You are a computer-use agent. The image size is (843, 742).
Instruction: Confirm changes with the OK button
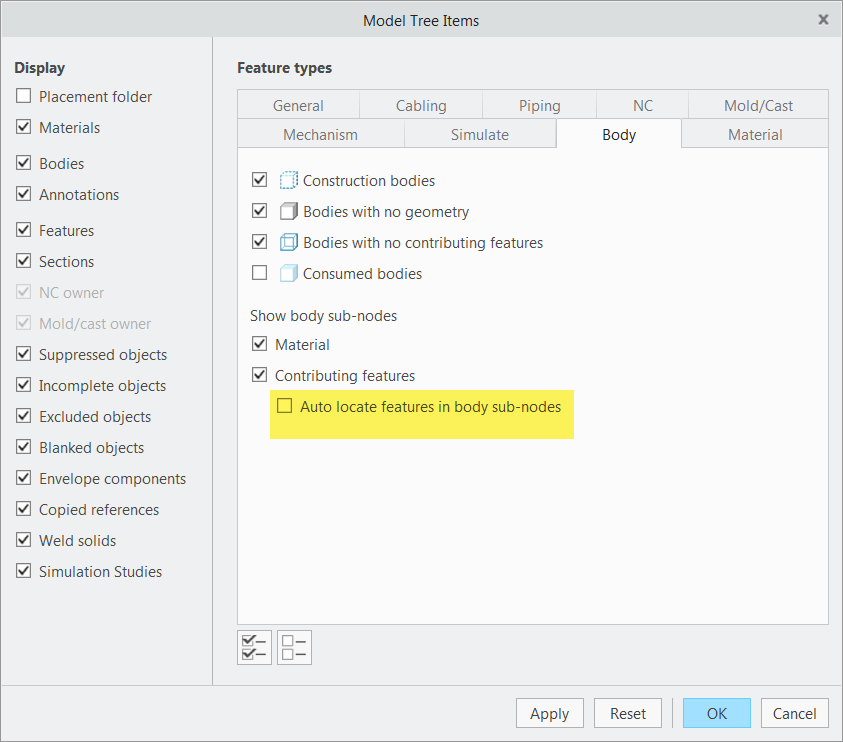pos(716,713)
